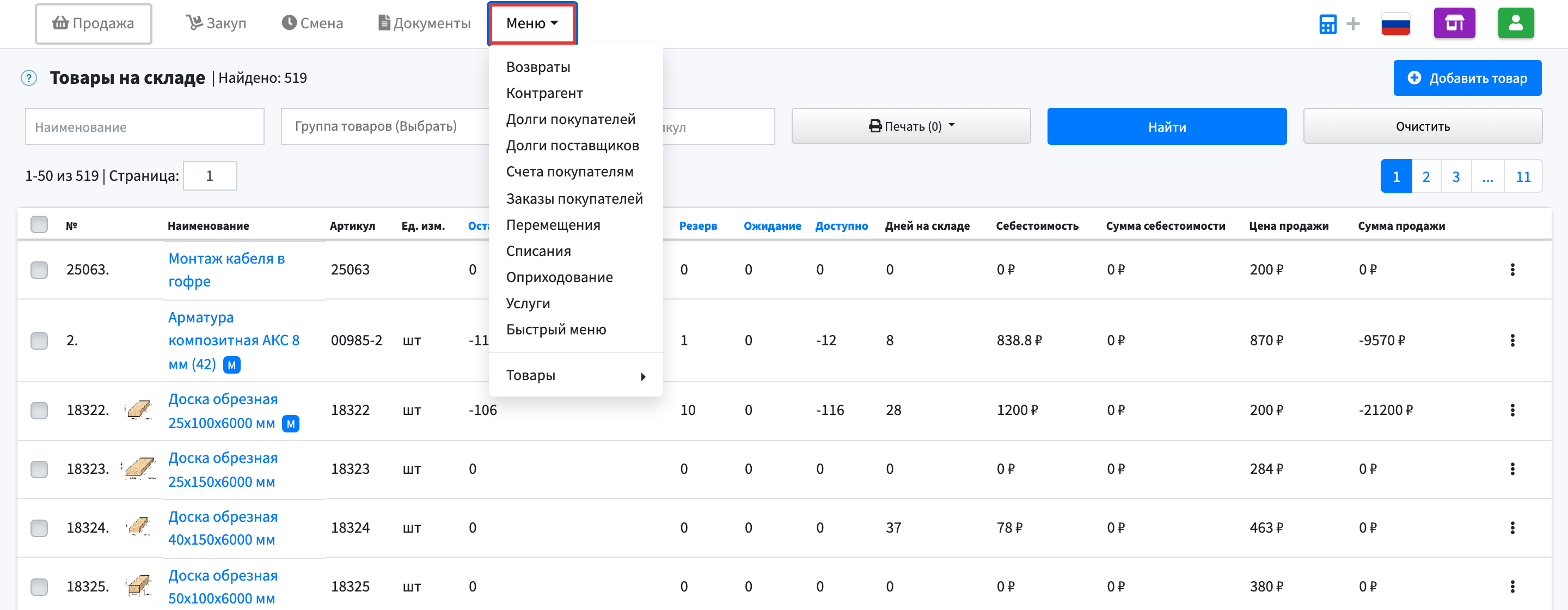This screenshot has height=610, width=1568.
Task: Open the Группа товаров selector
Action: [x=385, y=126]
